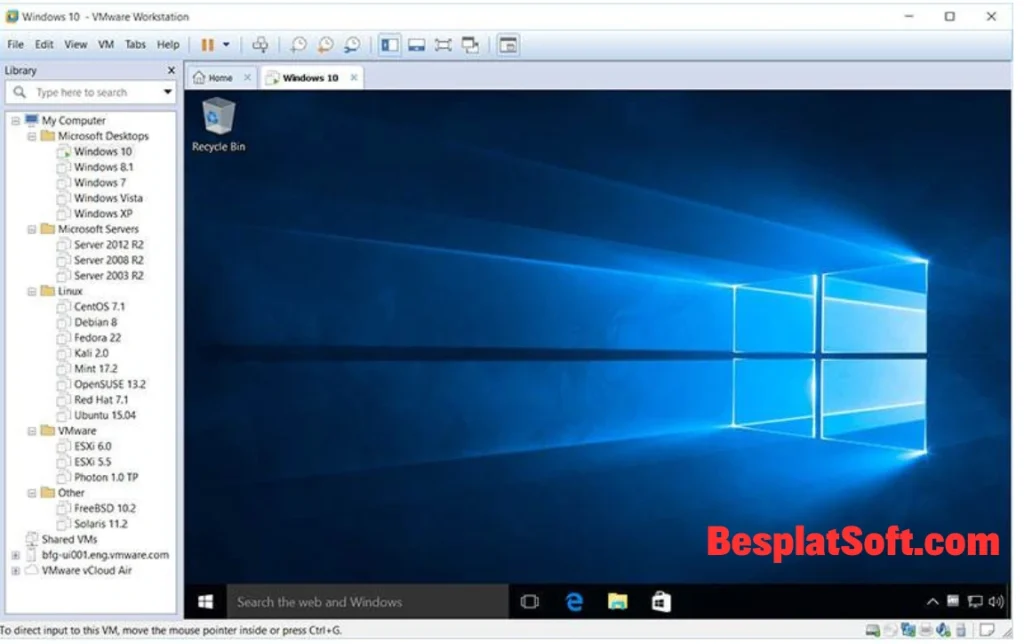Click the hard disk status icon
The image size is (1024, 644).
(x=871, y=630)
